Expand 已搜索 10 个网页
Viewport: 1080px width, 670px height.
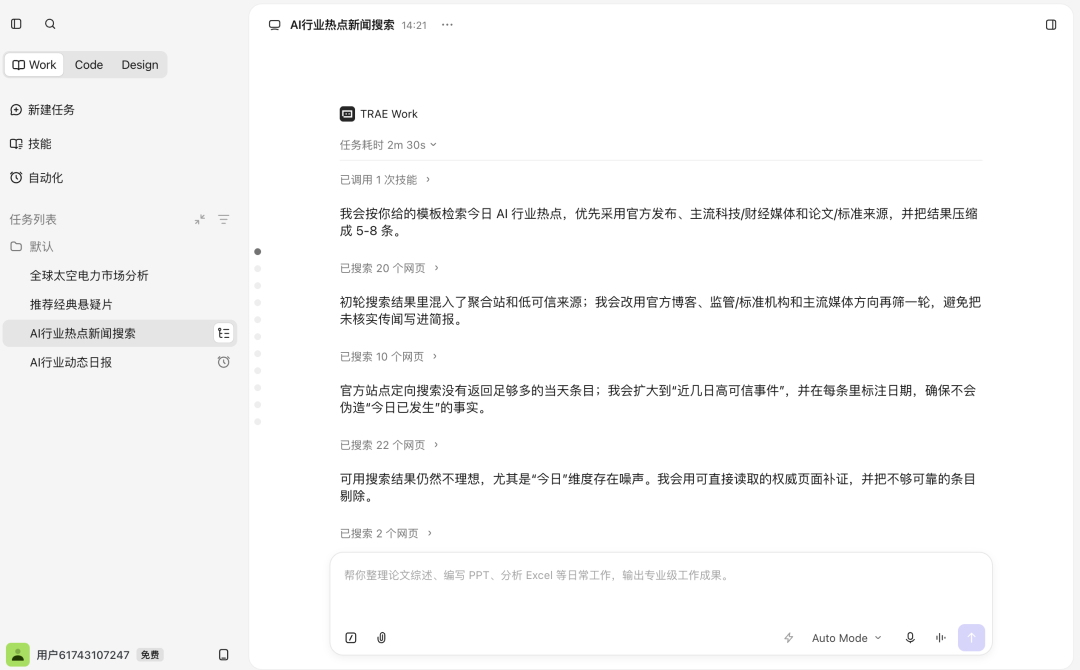pyautogui.click(x=388, y=357)
